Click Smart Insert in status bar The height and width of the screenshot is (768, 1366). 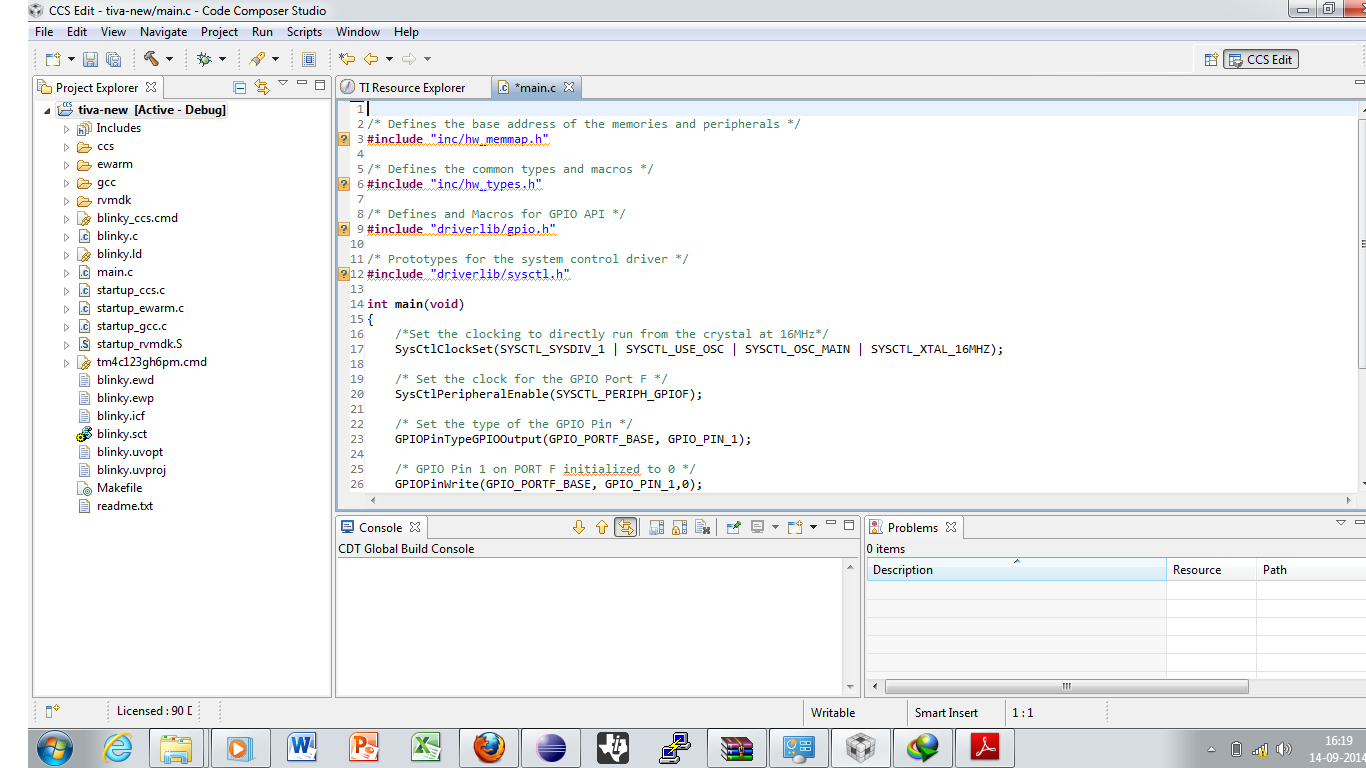pyautogui.click(x=946, y=713)
